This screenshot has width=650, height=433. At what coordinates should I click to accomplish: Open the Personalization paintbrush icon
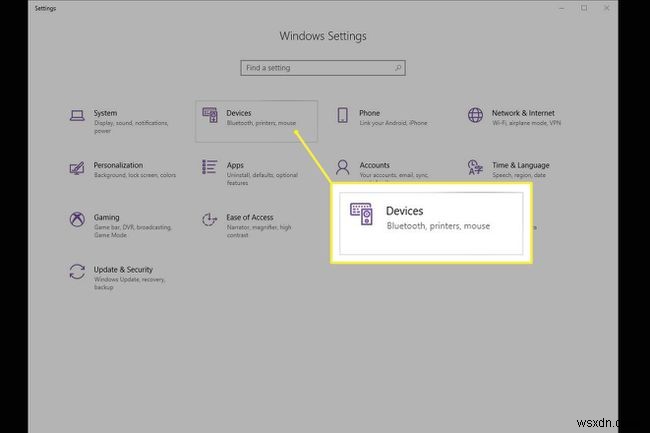point(77,168)
